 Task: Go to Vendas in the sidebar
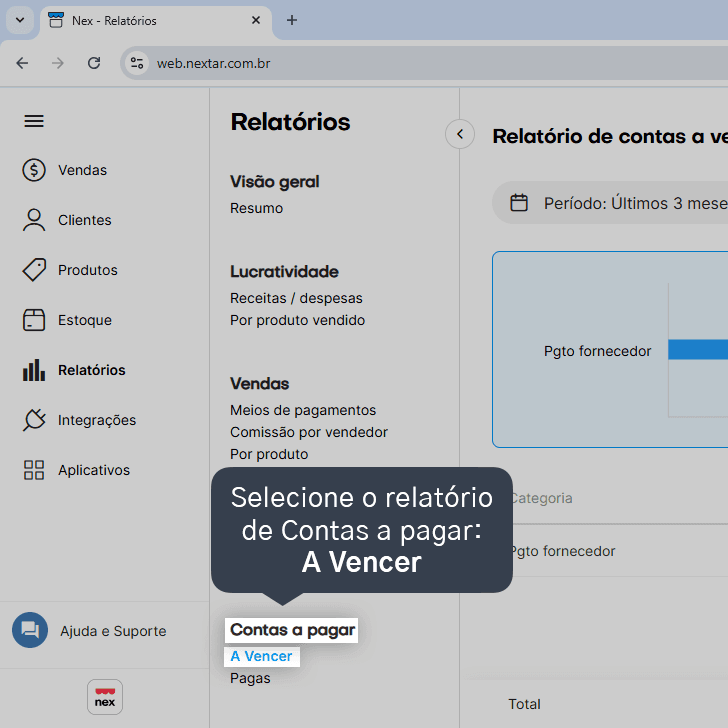(x=82, y=170)
